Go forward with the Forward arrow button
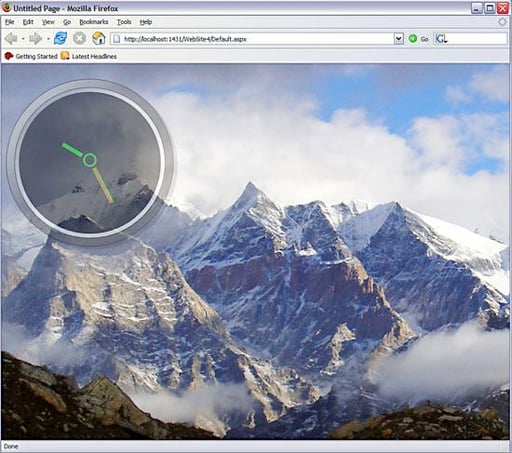 point(35,39)
